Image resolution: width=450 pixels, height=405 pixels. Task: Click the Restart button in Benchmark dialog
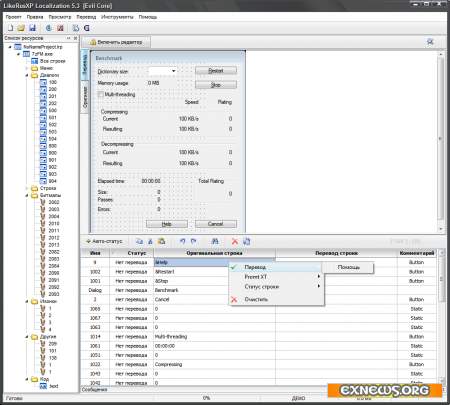pos(216,71)
